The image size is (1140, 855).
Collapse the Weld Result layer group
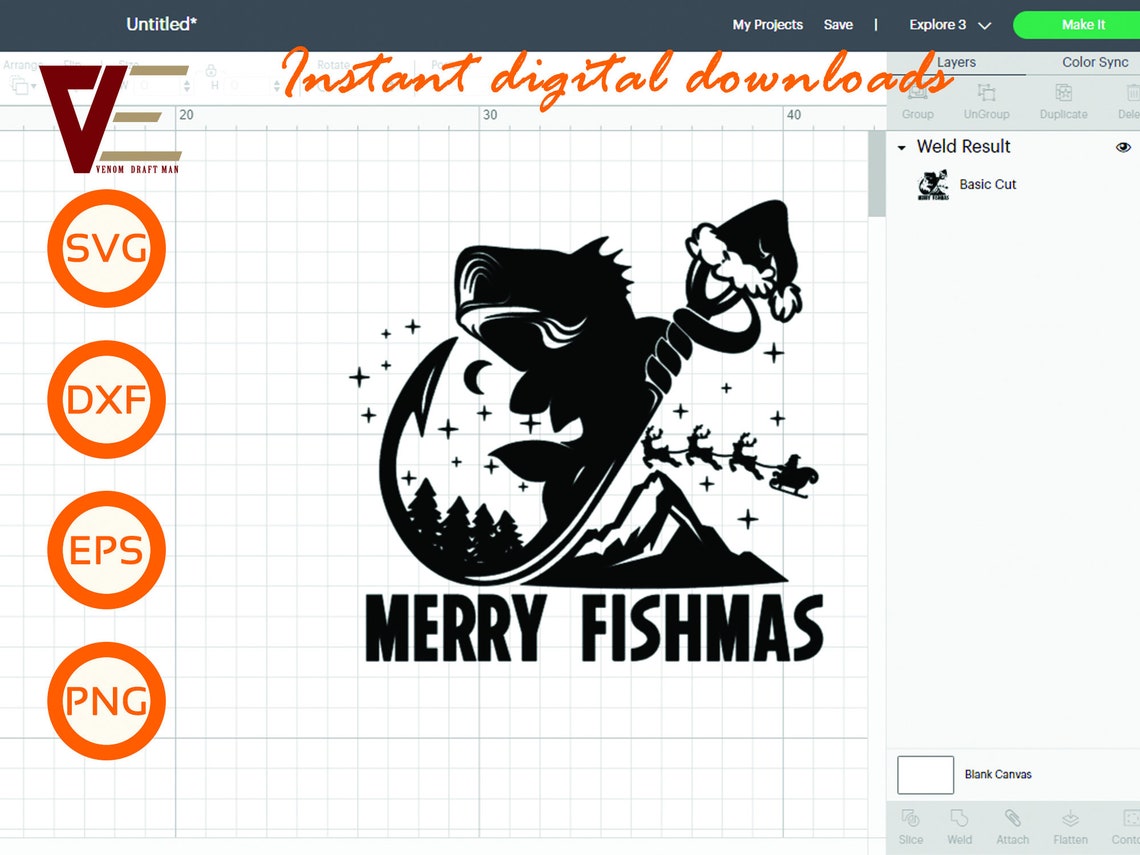900,147
